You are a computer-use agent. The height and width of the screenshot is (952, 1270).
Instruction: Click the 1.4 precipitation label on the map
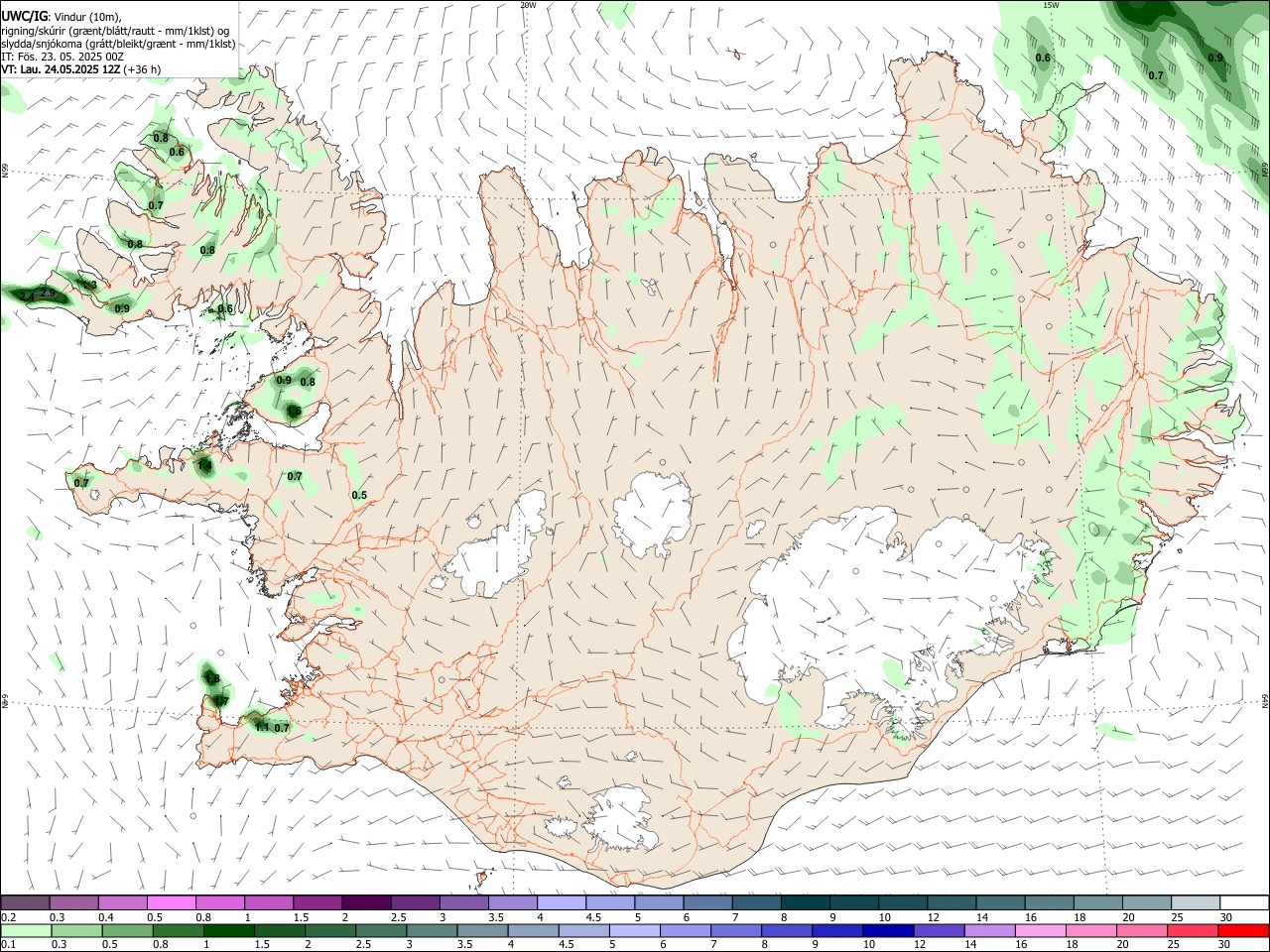point(205,465)
